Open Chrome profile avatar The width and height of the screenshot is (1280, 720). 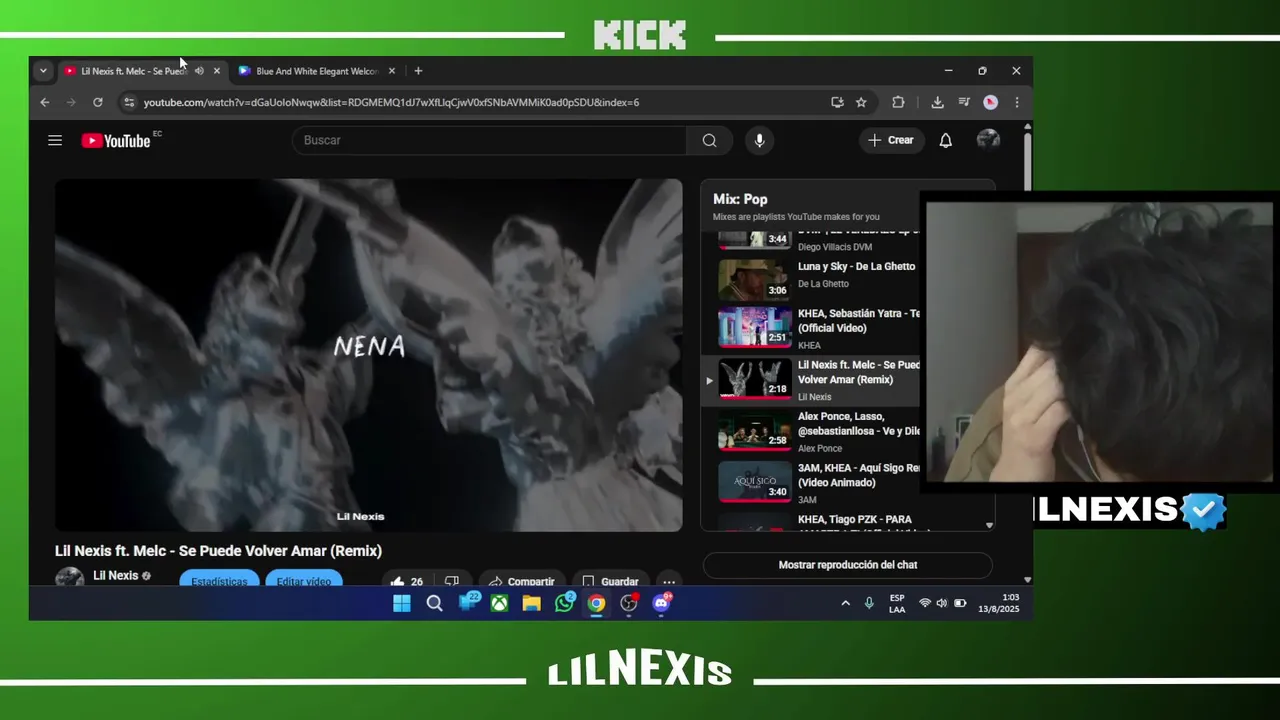990,102
